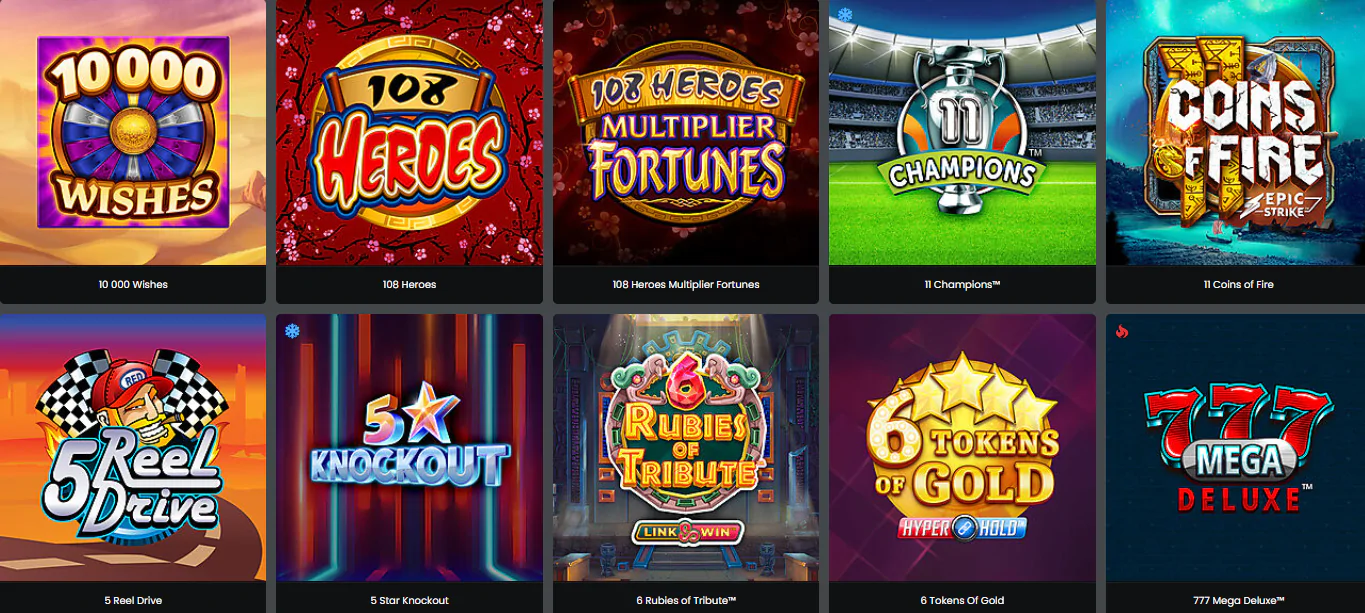Click the snowflake icon on 11 Champions
This screenshot has height=613, width=1365.
coord(845,15)
